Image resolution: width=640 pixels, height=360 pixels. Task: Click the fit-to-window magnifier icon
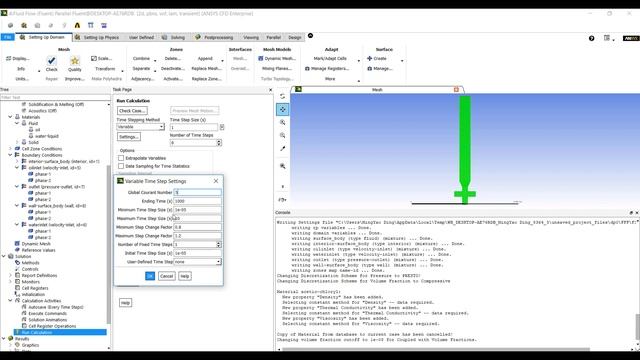(x=282, y=166)
